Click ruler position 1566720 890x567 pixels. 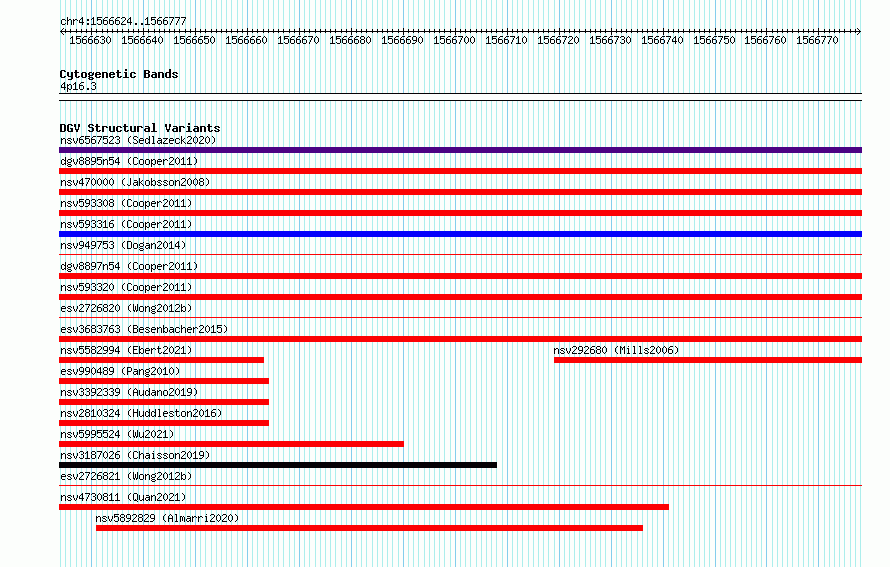[x=558, y=40]
